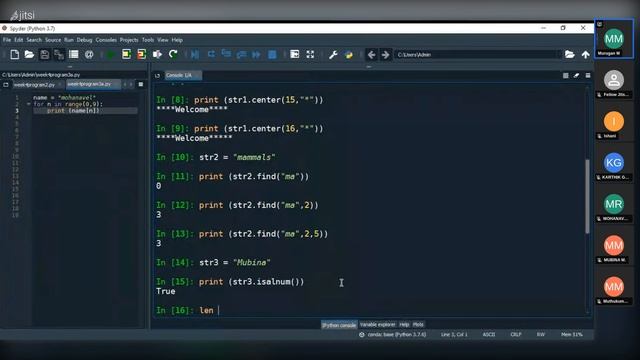Click the ASCII encoding status
The width and height of the screenshot is (640, 360).
489,334
